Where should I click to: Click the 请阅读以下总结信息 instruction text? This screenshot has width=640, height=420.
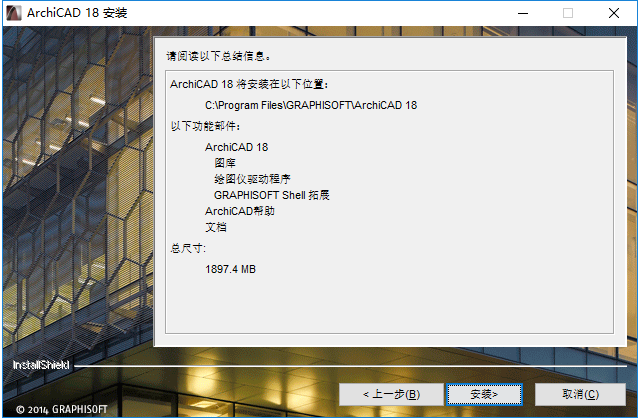point(218,56)
